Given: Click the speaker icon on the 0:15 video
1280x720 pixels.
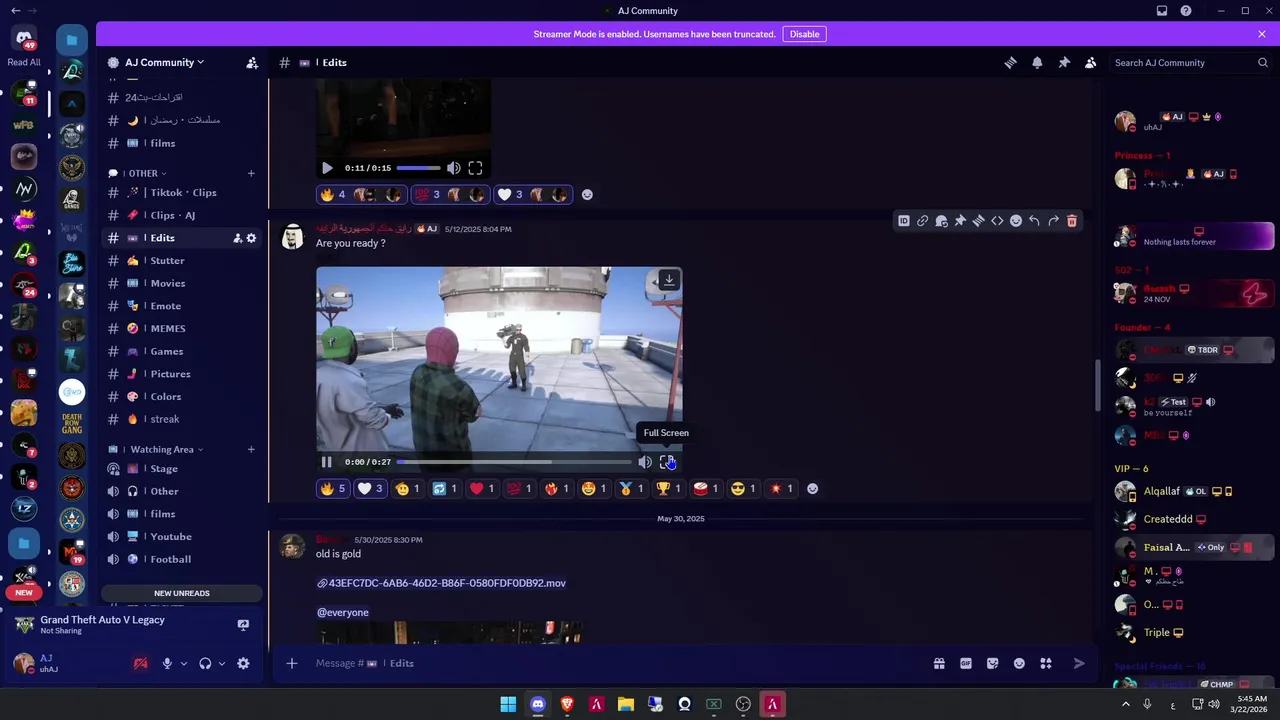Looking at the screenshot, I should 454,168.
